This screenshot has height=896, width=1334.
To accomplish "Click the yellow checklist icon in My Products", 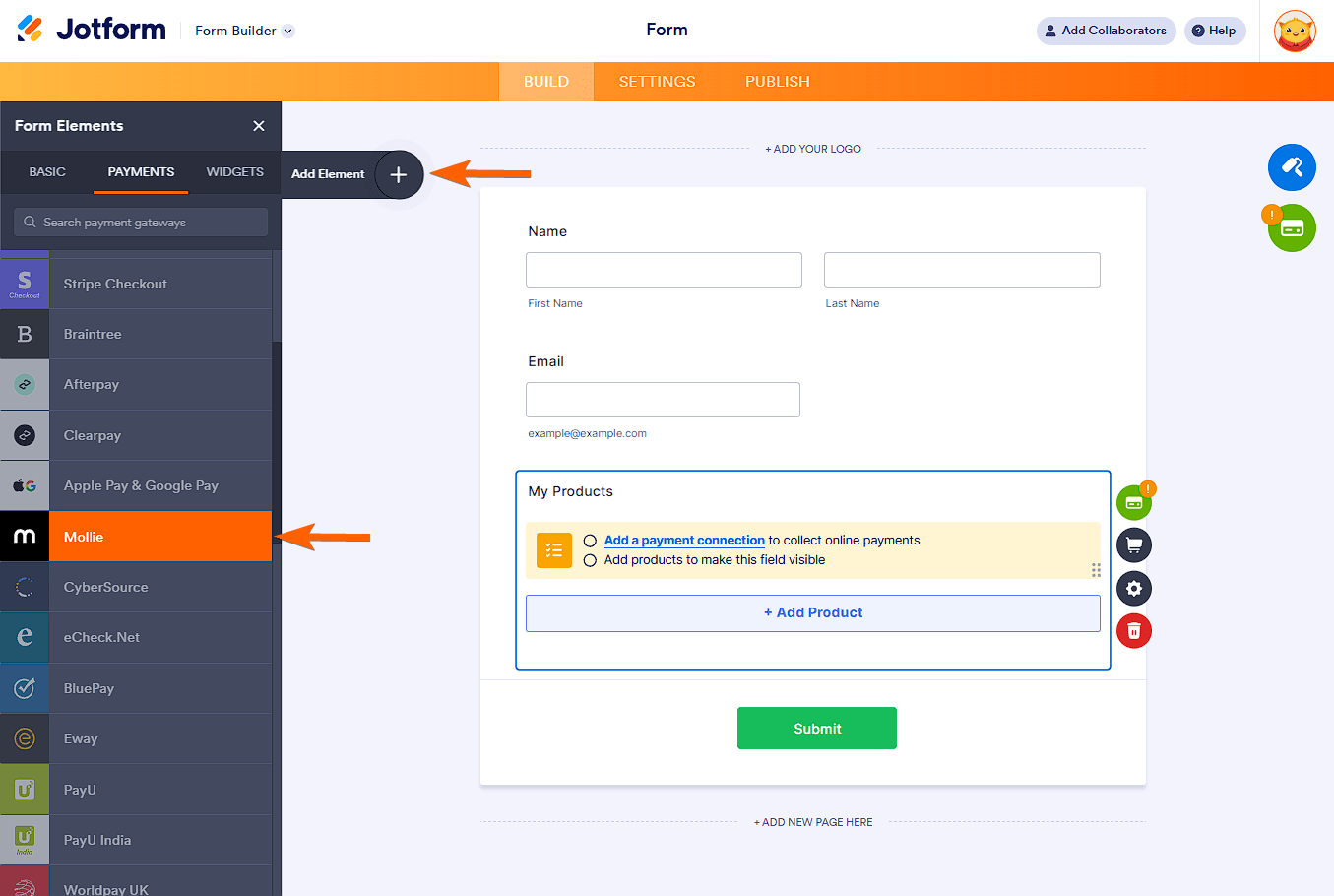I will tap(554, 550).
